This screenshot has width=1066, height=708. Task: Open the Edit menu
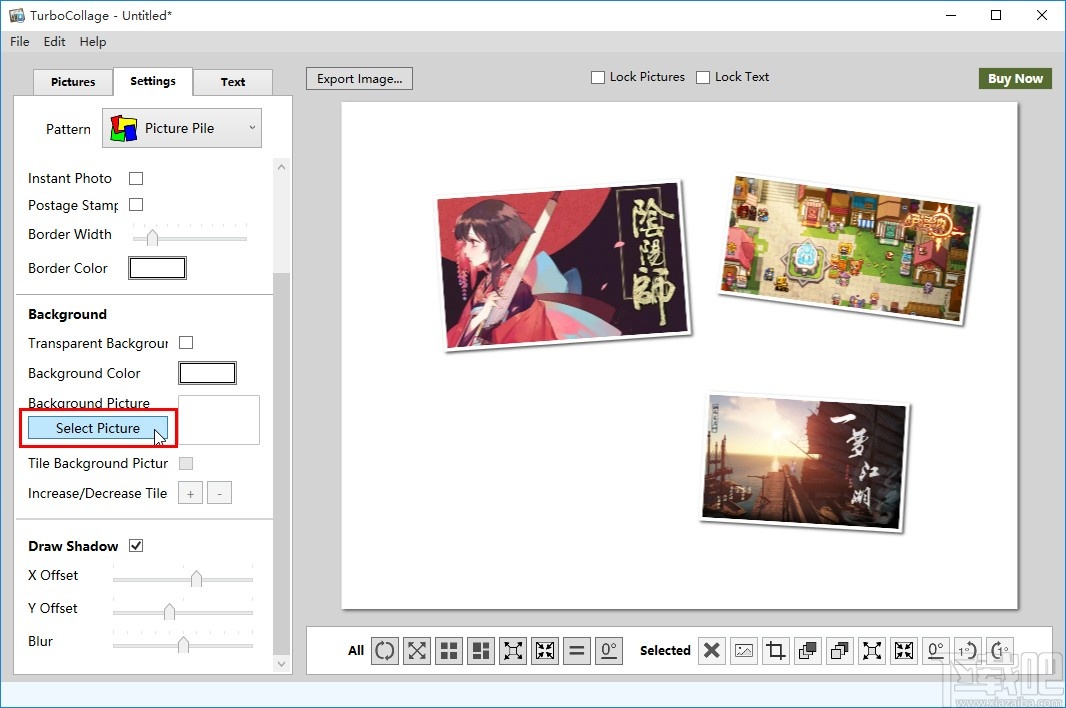[x=54, y=41]
